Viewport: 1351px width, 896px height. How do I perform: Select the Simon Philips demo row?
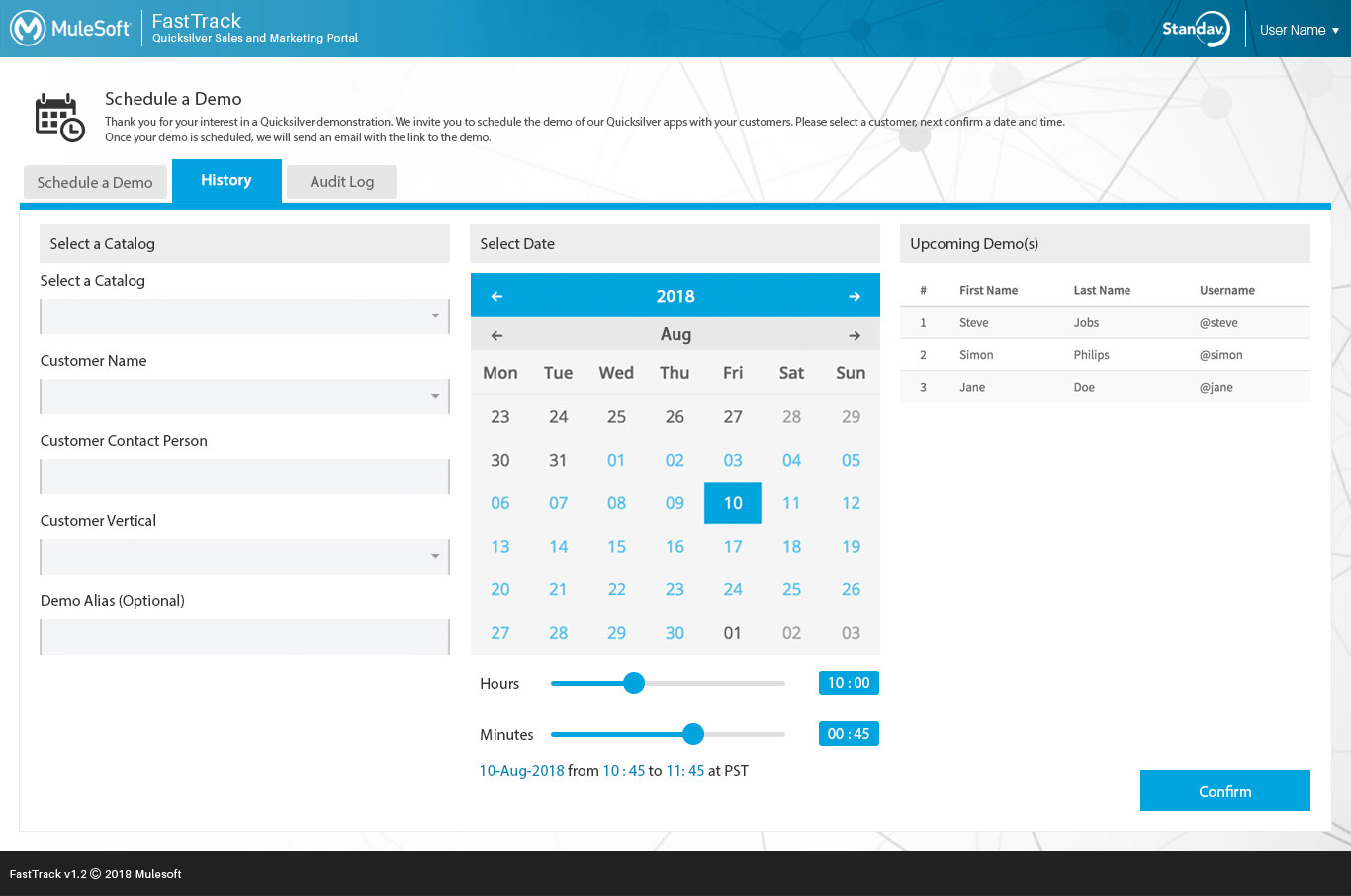coord(1105,355)
